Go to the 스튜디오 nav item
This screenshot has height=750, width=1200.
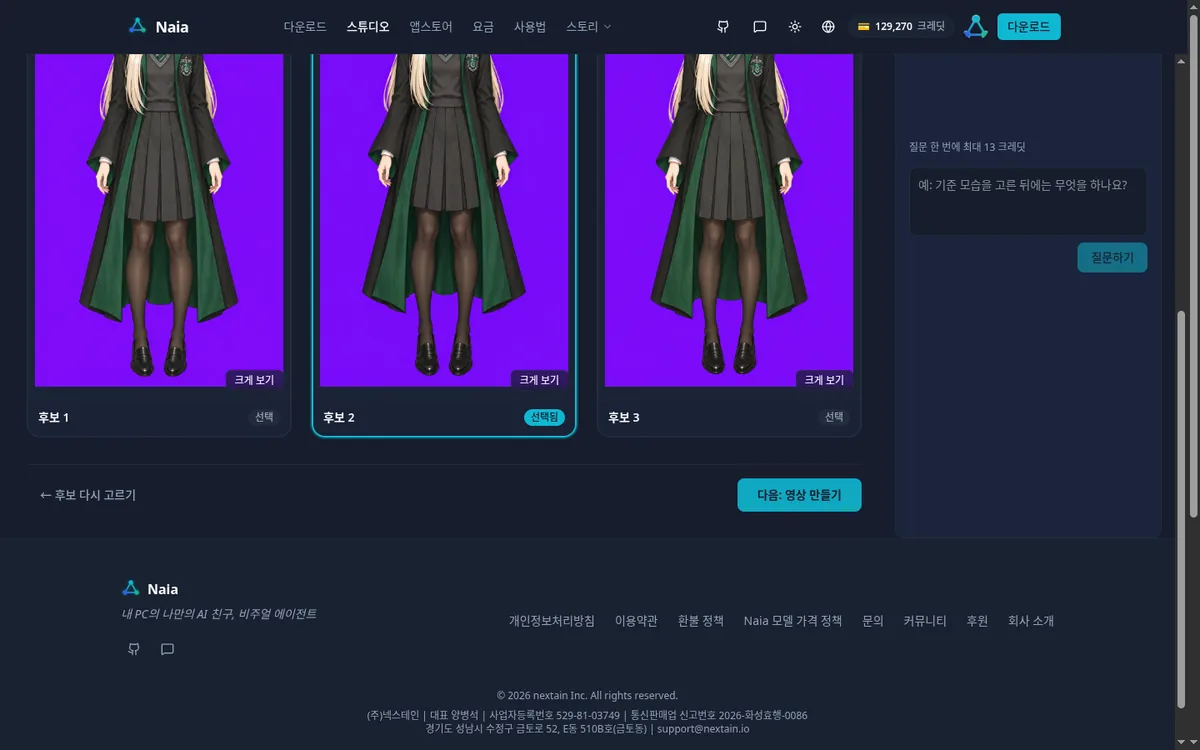tap(368, 27)
